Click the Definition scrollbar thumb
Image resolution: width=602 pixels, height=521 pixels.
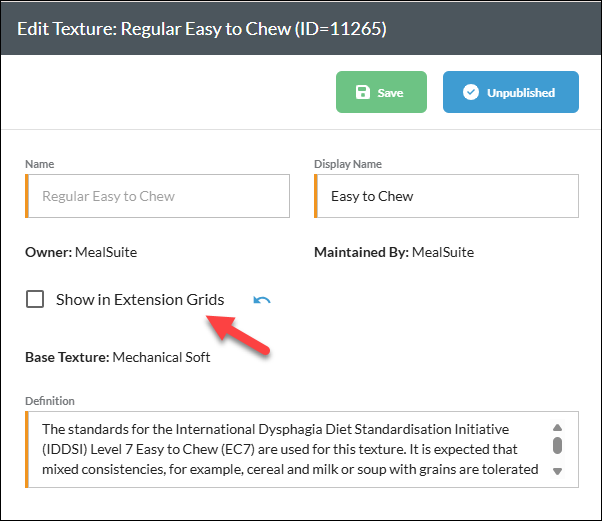(557, 445)
